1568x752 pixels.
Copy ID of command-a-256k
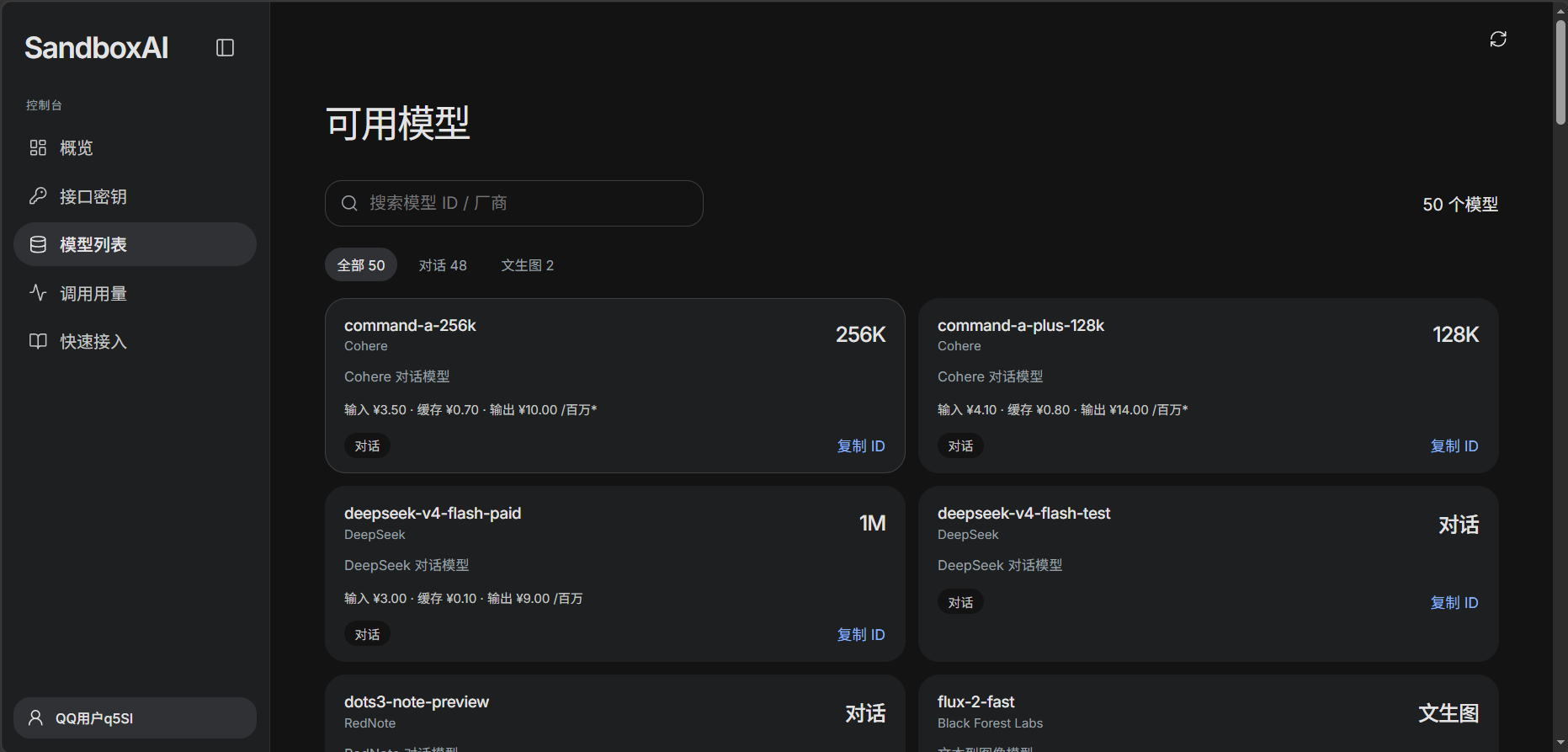click(x=861, y=446)
